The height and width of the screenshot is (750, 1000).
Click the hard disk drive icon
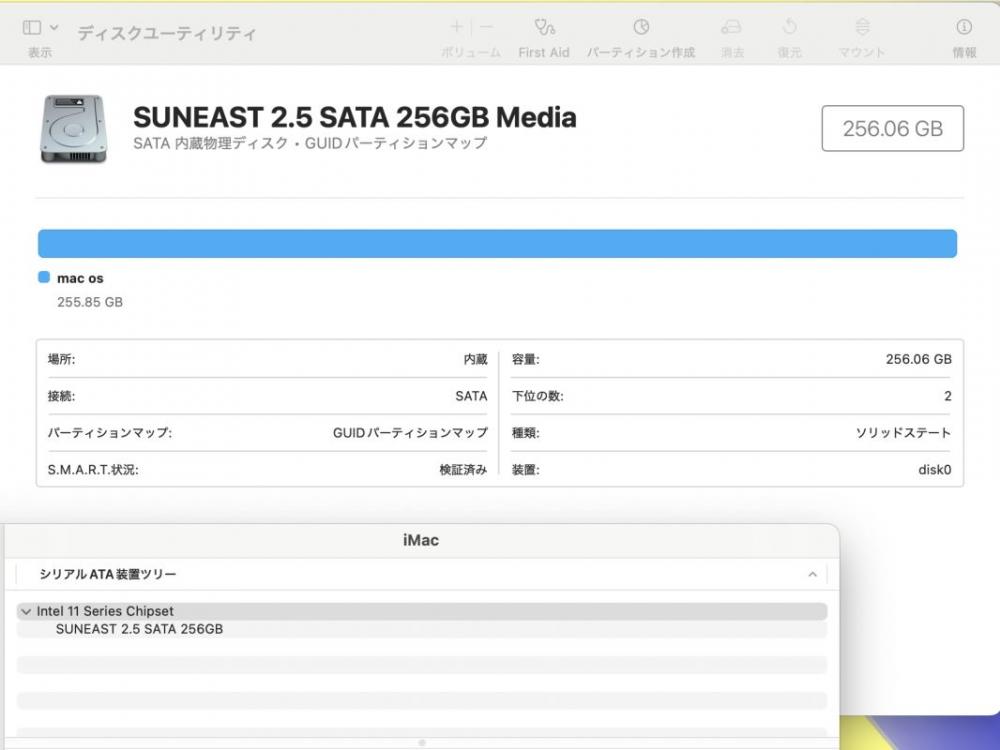coord(73,129)
